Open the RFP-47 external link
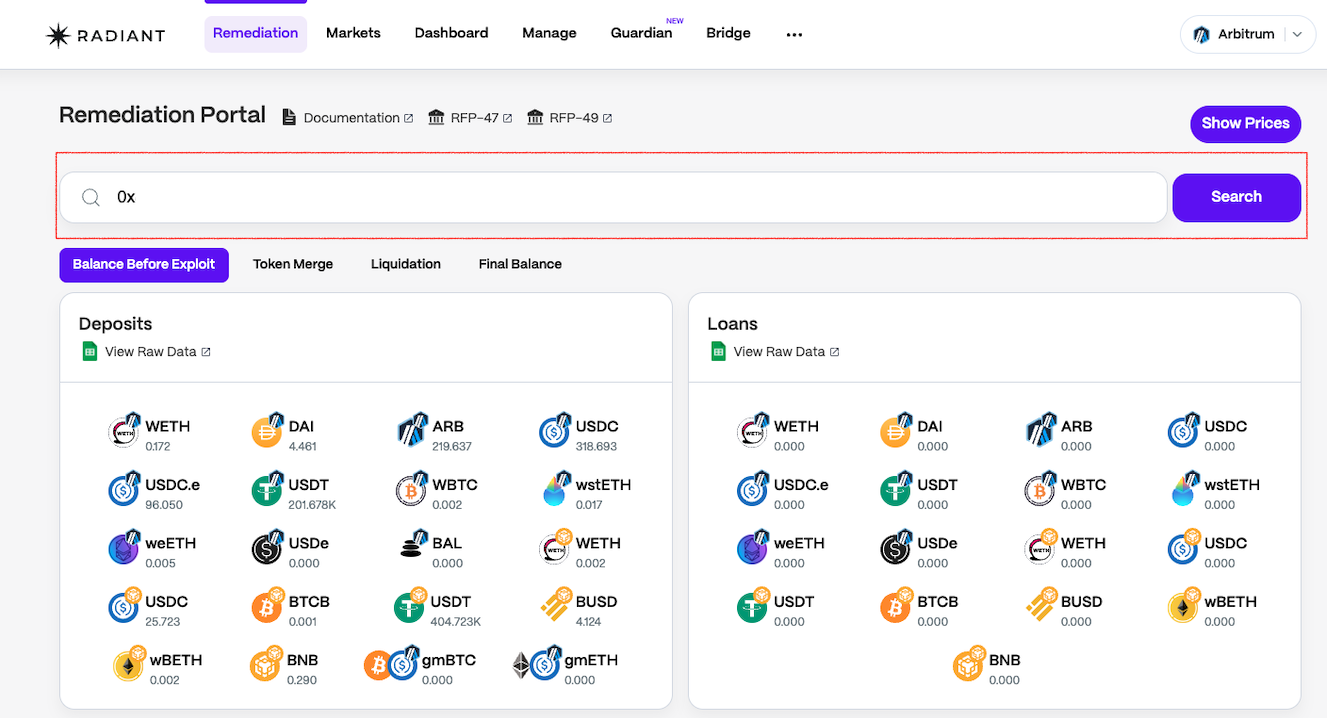 pos(470,118)
